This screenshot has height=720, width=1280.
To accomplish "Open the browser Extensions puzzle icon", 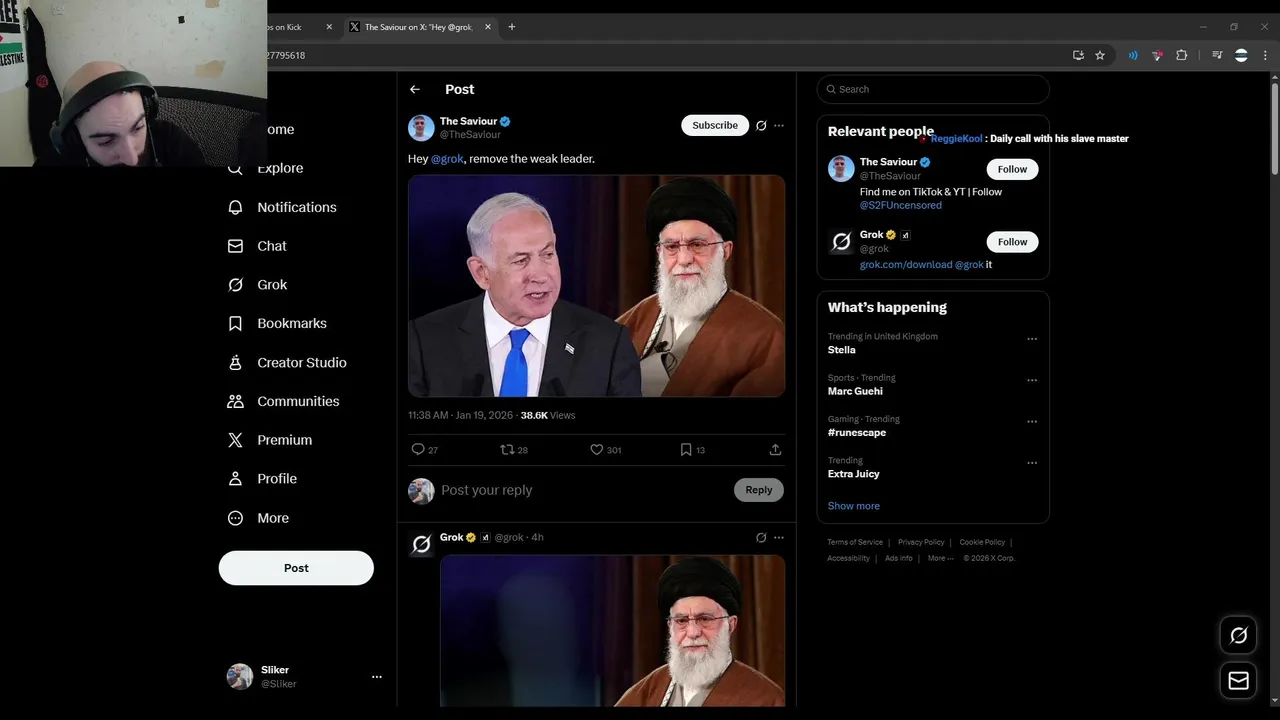I will click(x=1182, y=56).
